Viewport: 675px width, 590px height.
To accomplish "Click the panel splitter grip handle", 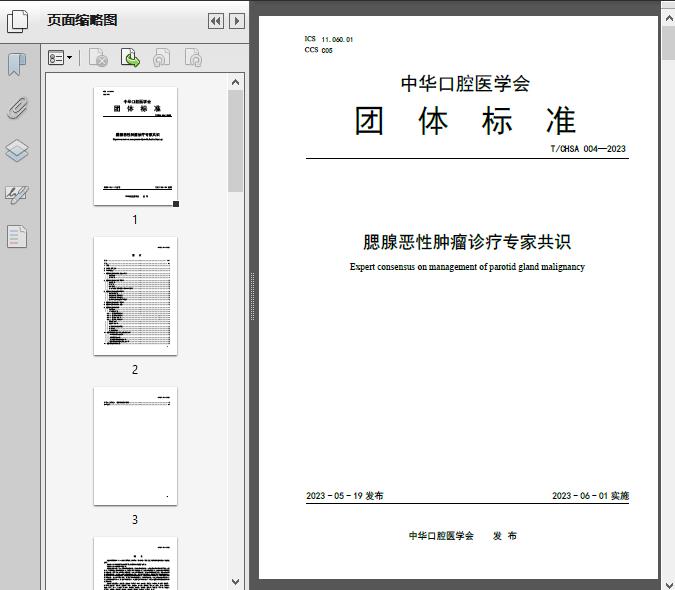I will [253, 297].
